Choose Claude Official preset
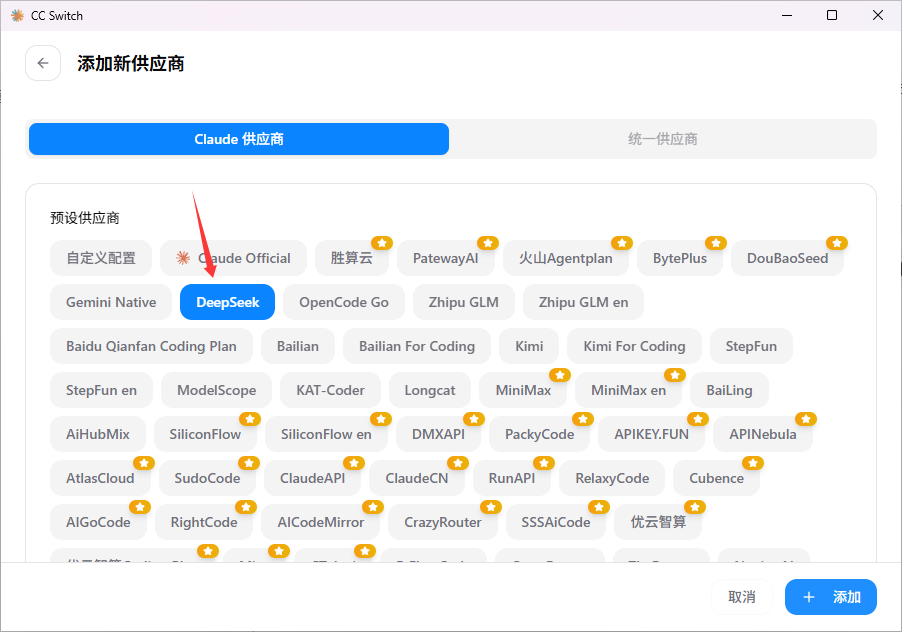 point(234,258)
